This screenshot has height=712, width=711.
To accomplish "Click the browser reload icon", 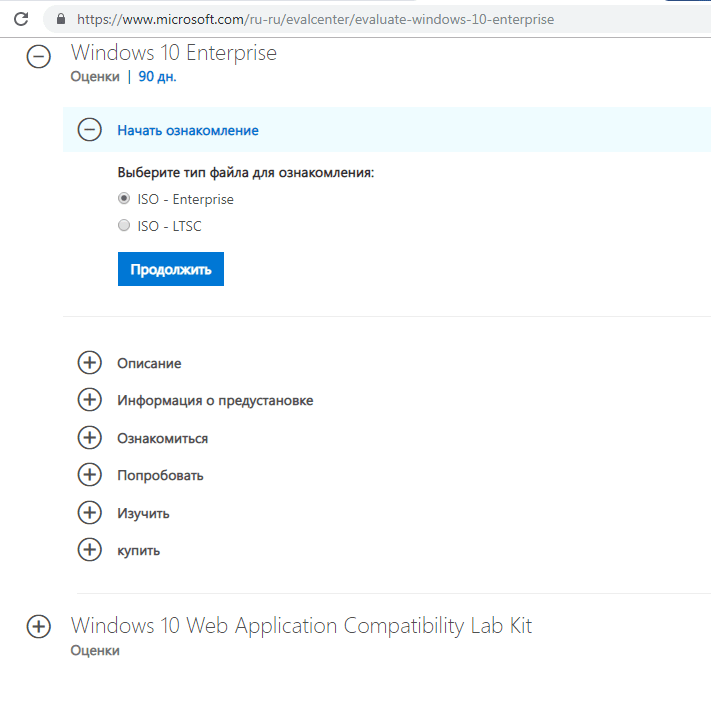I will click(20, 19).
